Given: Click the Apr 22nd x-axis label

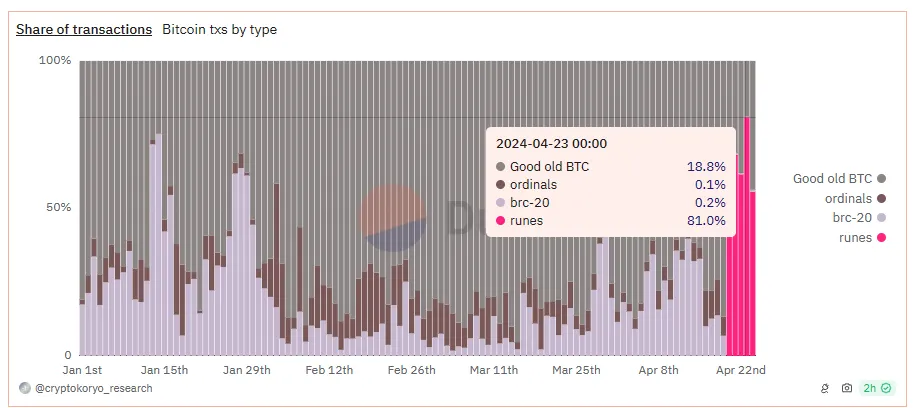Looking at the screenshot, I should click(x=740, y=370).
